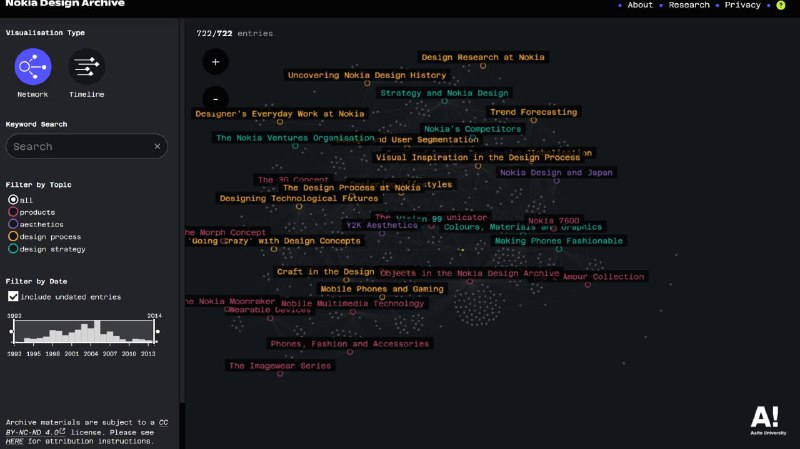Image resolution: width=800 pixels, height=449 pixels.
Task: Select Nokia Design and Japan label
Action: [556, 172]
